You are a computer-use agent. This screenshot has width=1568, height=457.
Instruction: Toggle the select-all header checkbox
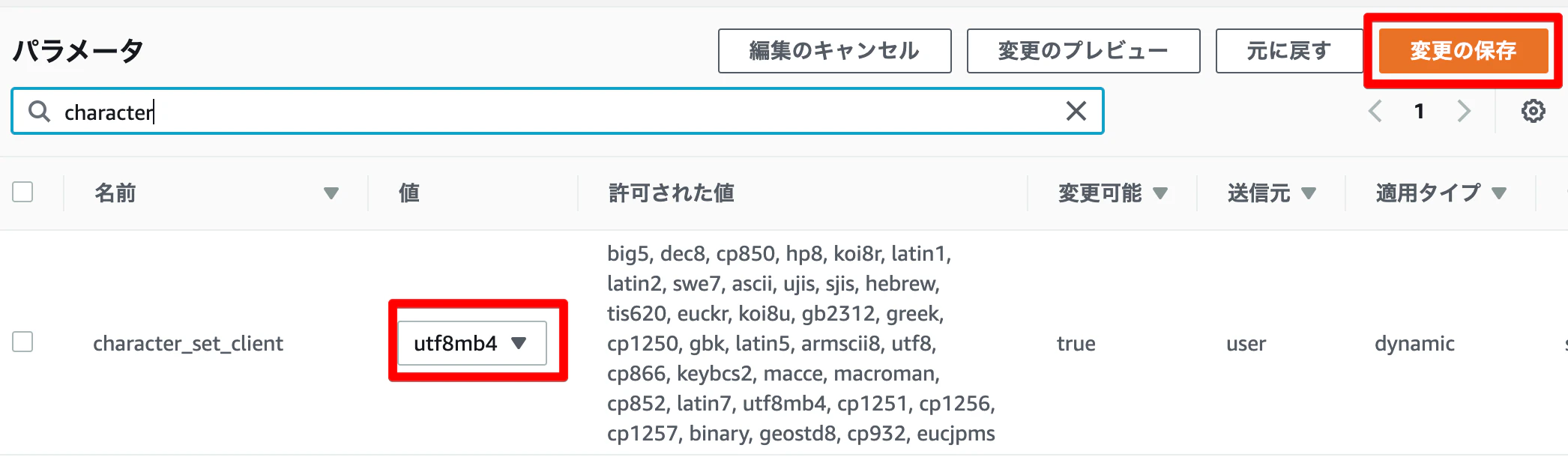[22, 192]
